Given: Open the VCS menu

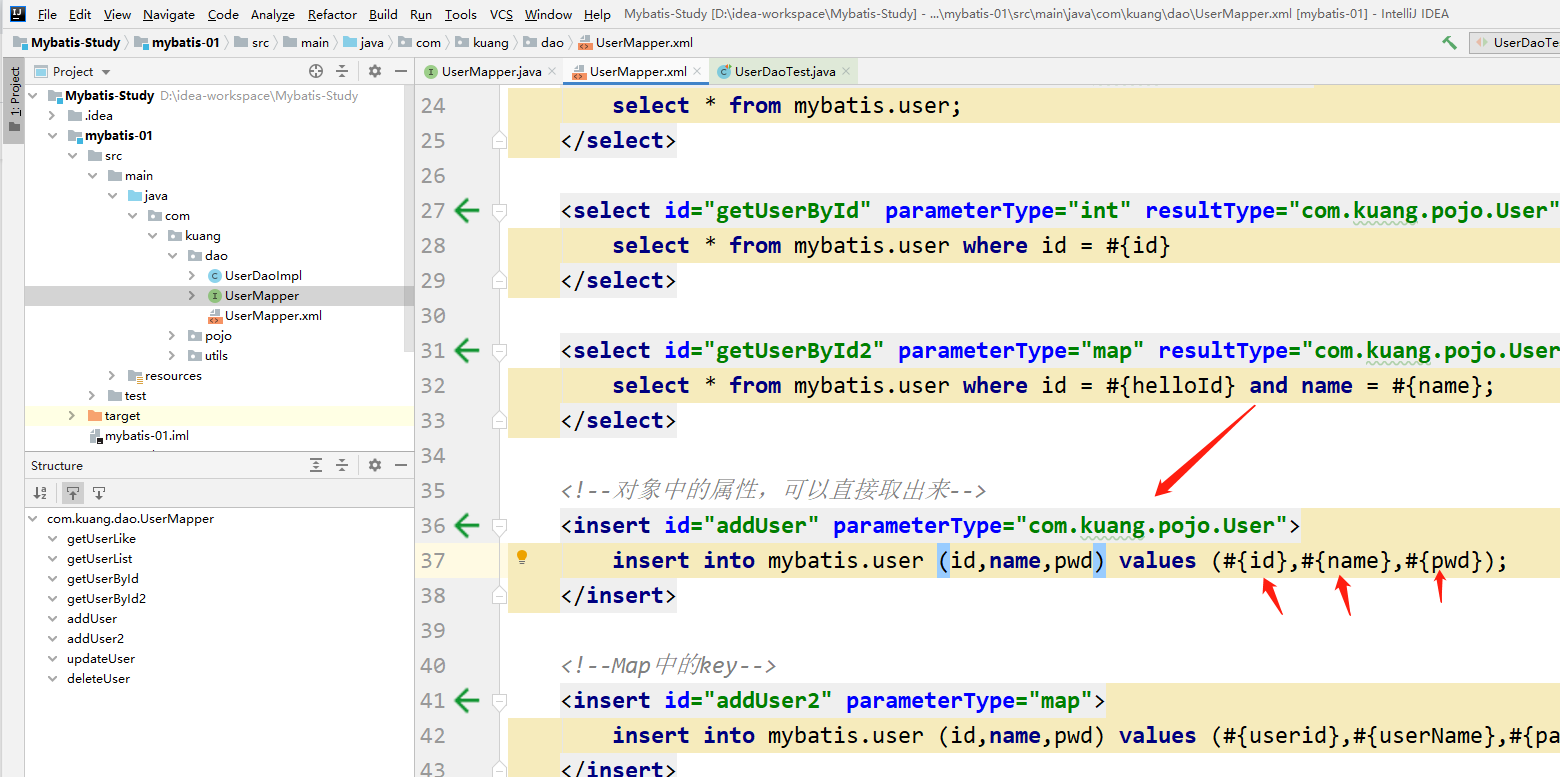Looking at the screenshot, I should coord(501,14).
